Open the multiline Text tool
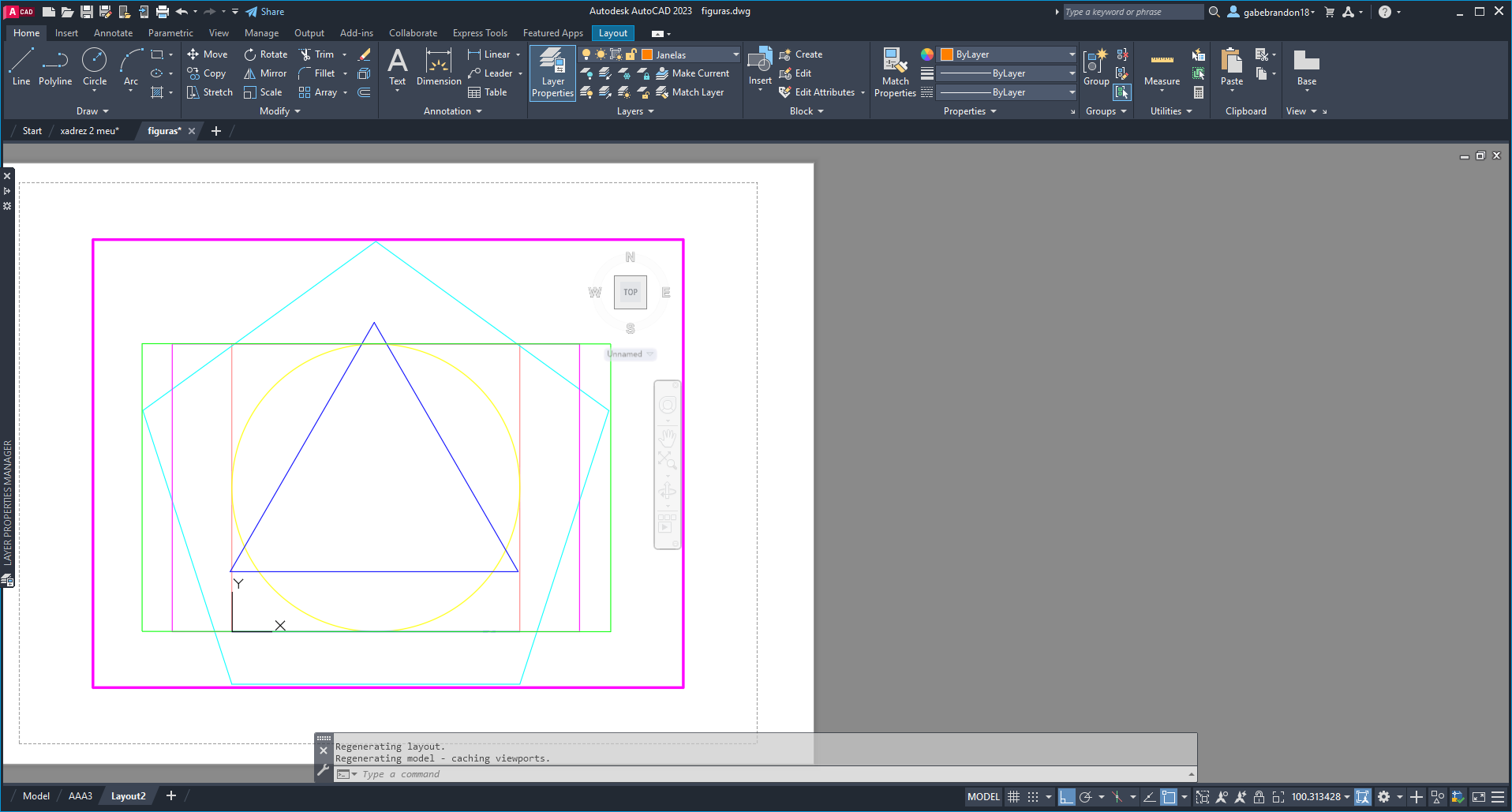The width and height of the screenshot is (1512, 812). click(x=397, y=67)
